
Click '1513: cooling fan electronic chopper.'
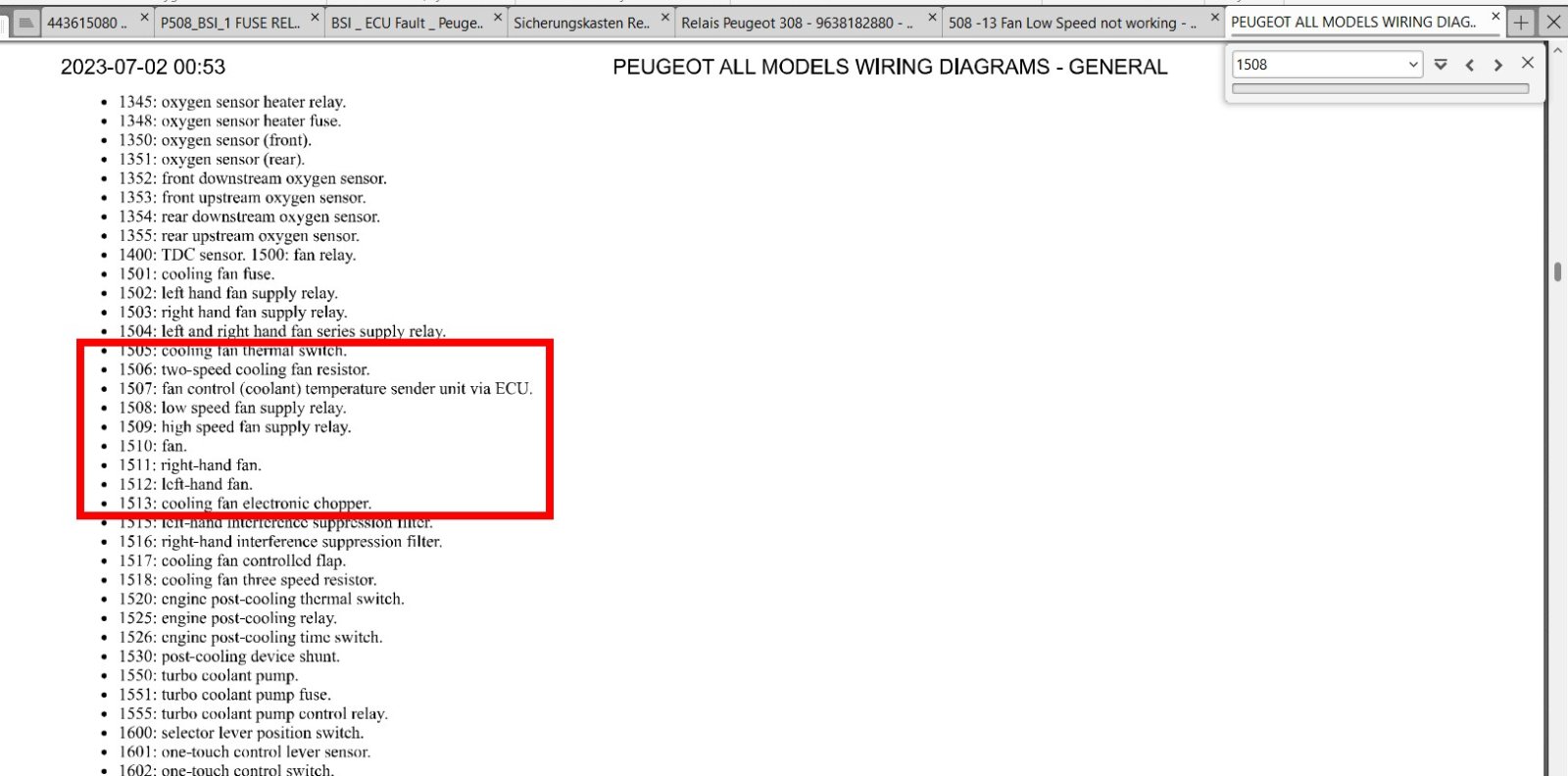click(245, 504)
